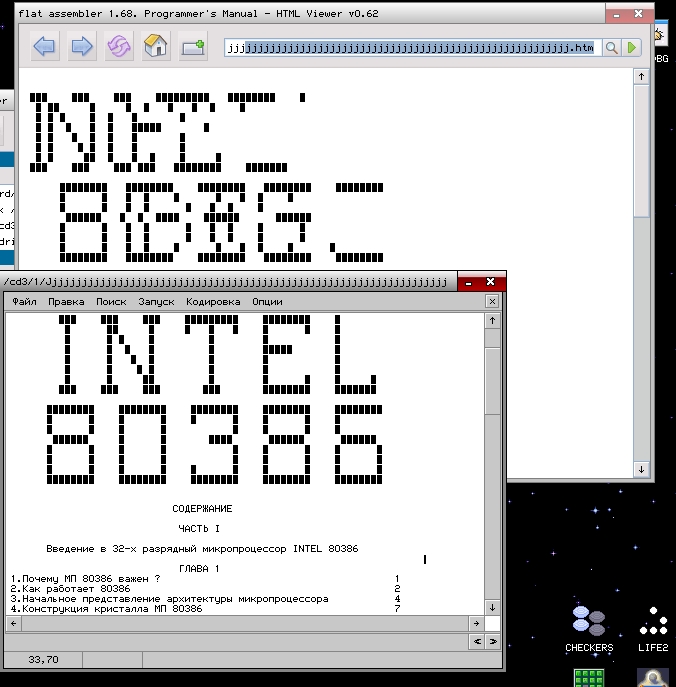Click the Back arrow in HTML Viewer
Viewport: 676px width, 687px height.
45,47
